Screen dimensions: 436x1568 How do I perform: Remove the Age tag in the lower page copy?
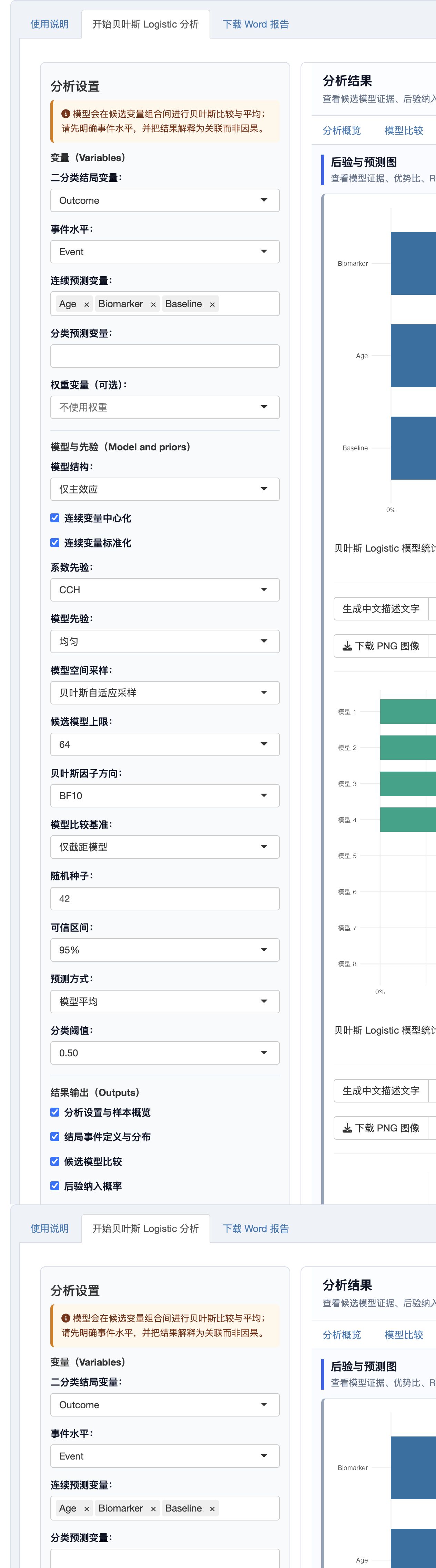tap(87, 1508)
